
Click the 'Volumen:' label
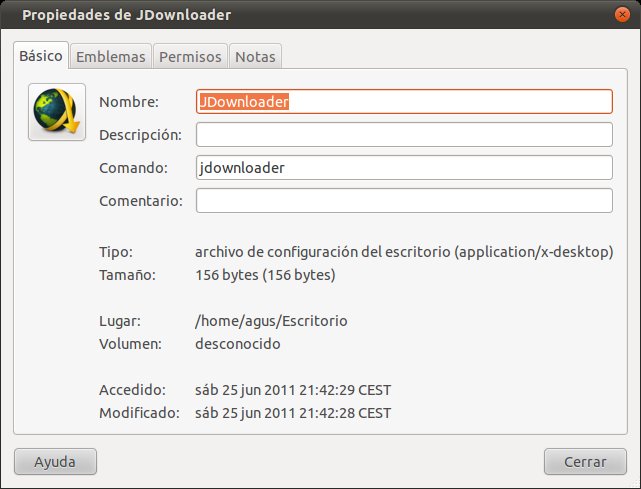(130, 344)
